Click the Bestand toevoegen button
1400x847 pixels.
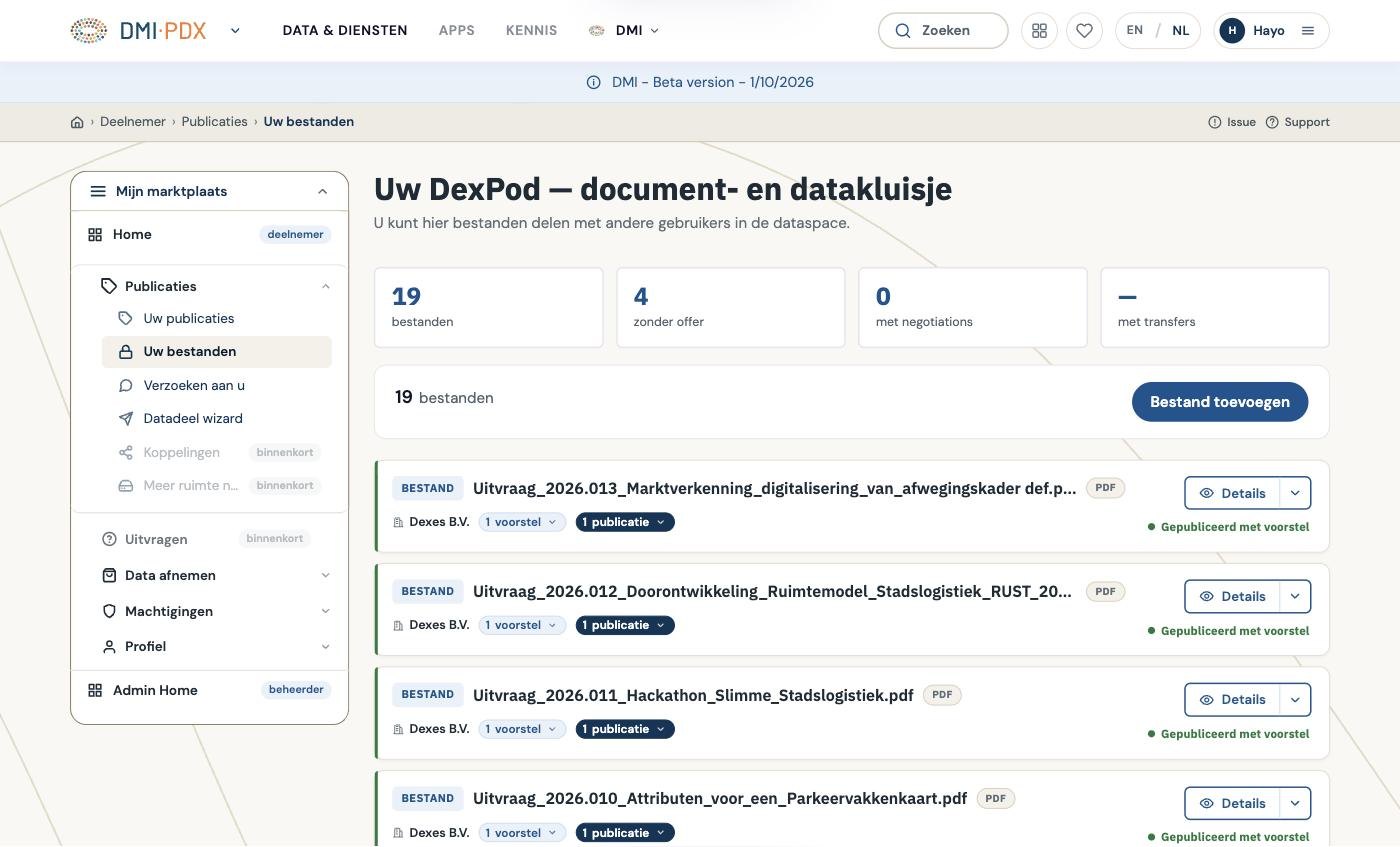tap(1220, 402)
